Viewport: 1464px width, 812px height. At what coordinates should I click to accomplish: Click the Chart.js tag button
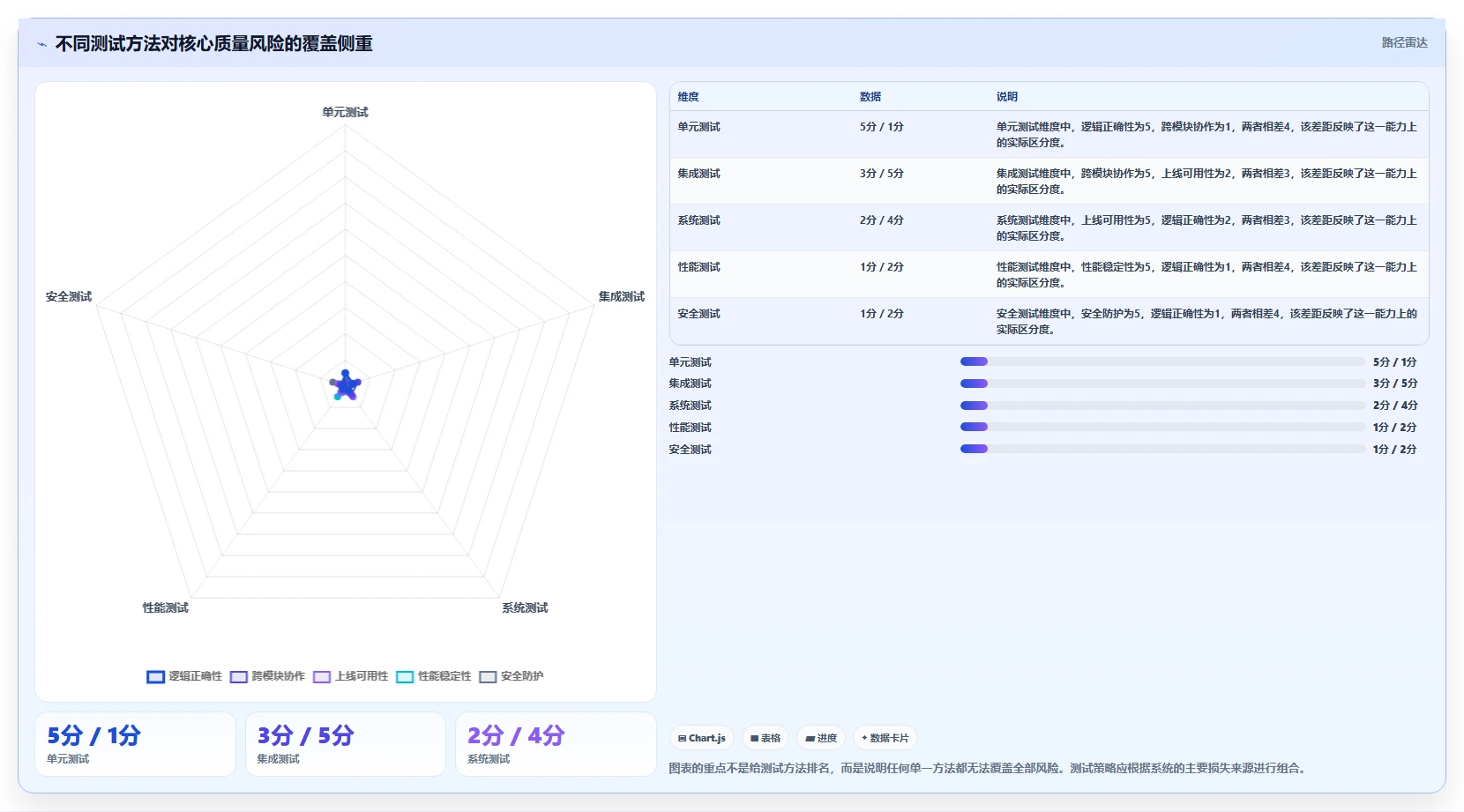(x=702, y=738)
